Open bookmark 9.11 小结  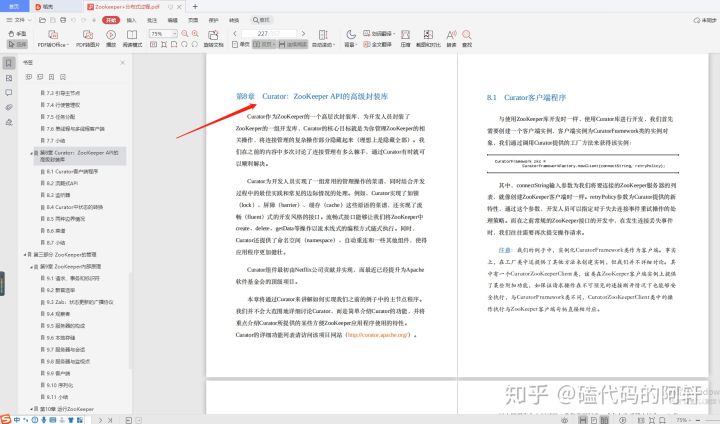pyautogui.click(x=57, y=397)
